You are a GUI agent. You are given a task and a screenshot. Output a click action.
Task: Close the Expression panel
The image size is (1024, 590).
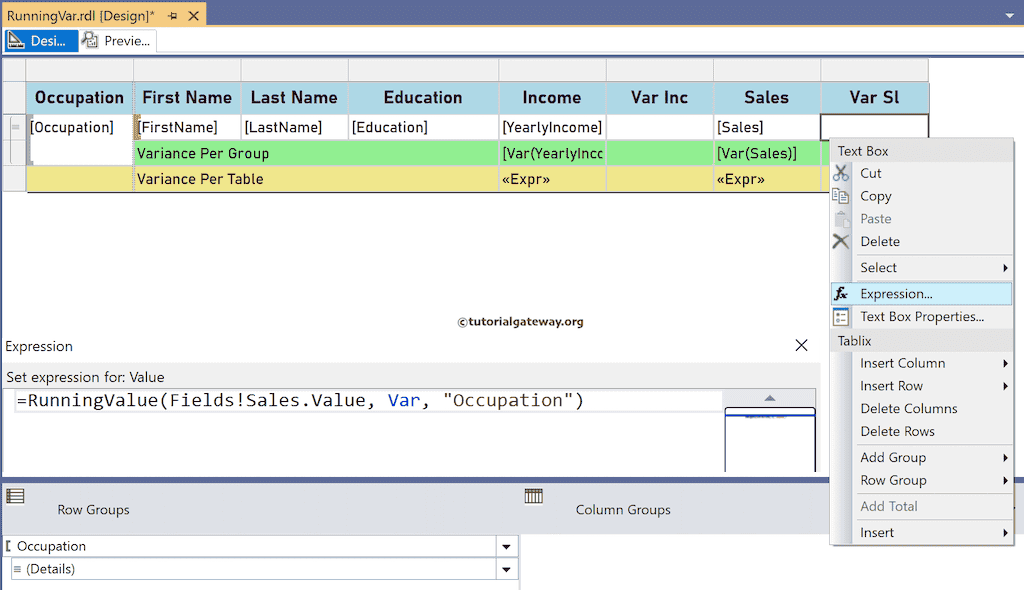(801, 345)
